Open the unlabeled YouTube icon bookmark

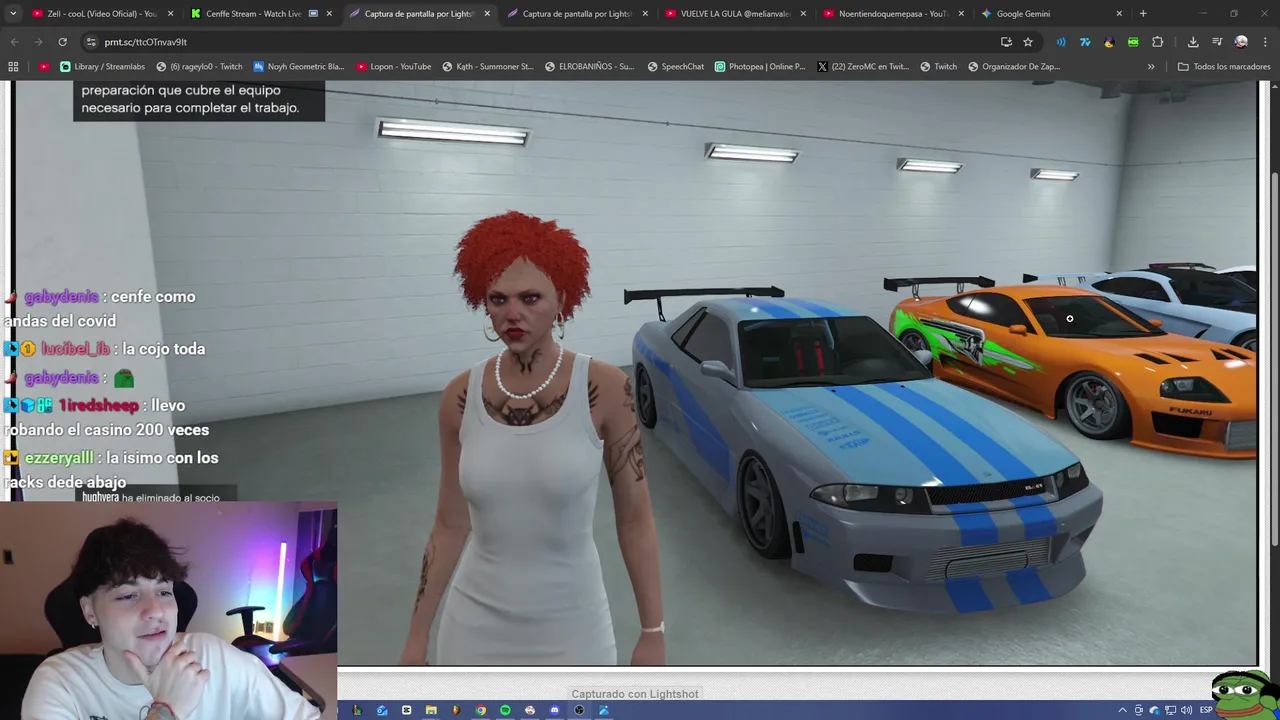44,67
